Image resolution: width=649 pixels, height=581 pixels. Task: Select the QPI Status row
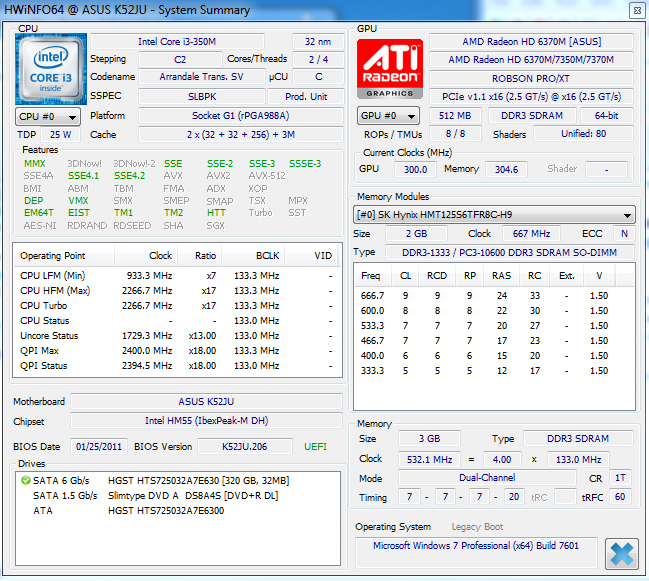[177, 366]
